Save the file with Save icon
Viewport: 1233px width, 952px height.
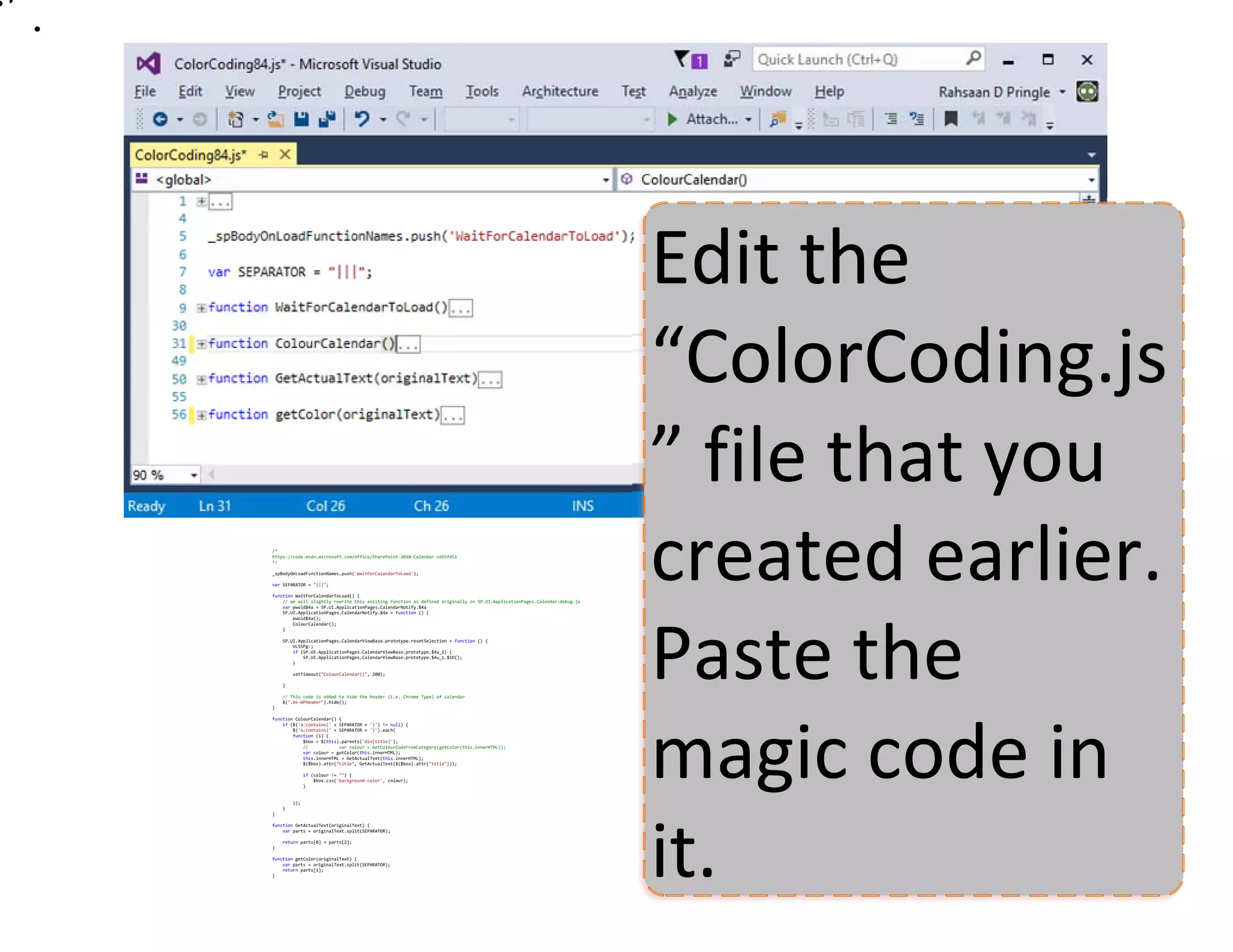[301, 119]
